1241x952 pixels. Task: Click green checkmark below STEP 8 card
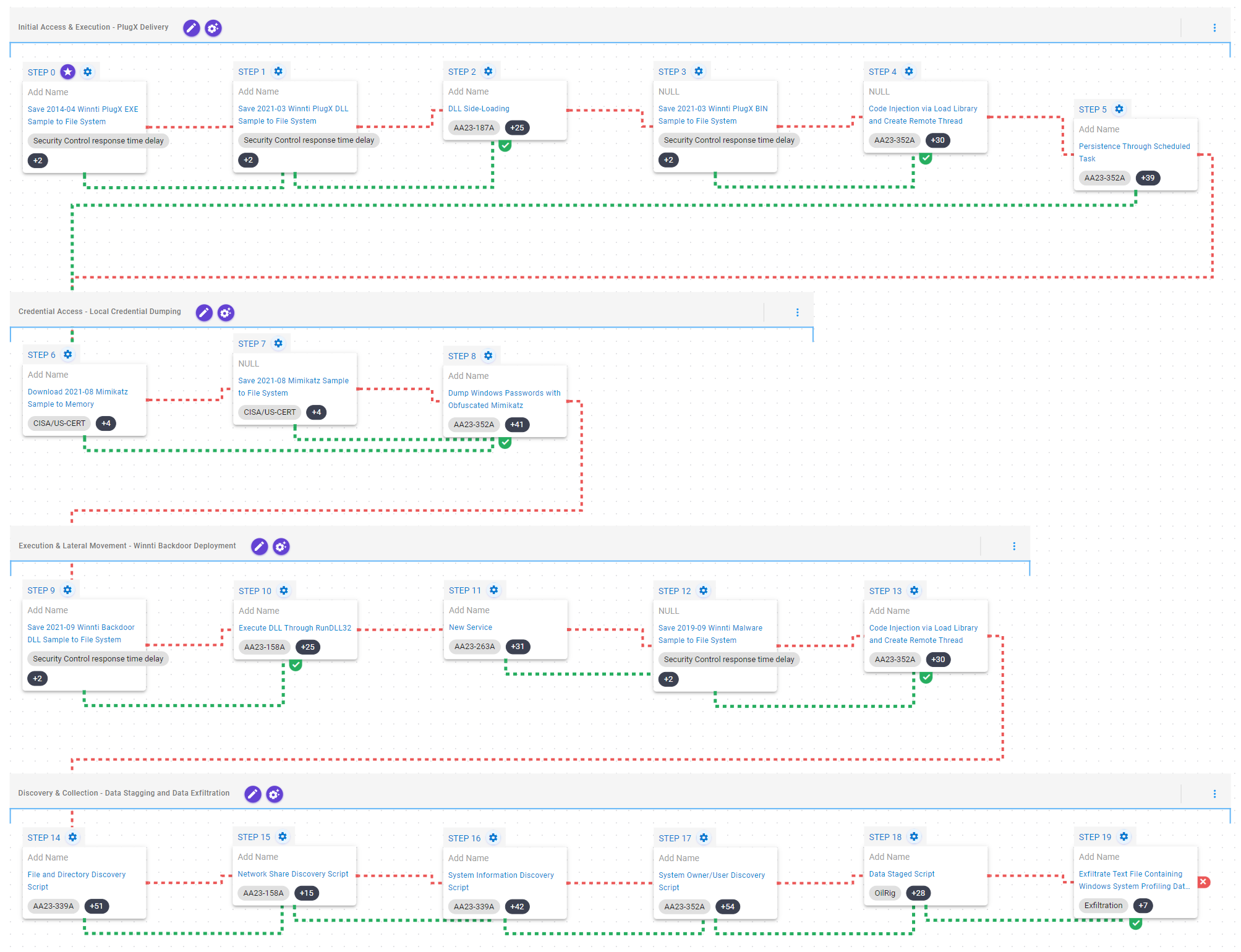click(x=505, y=443)
